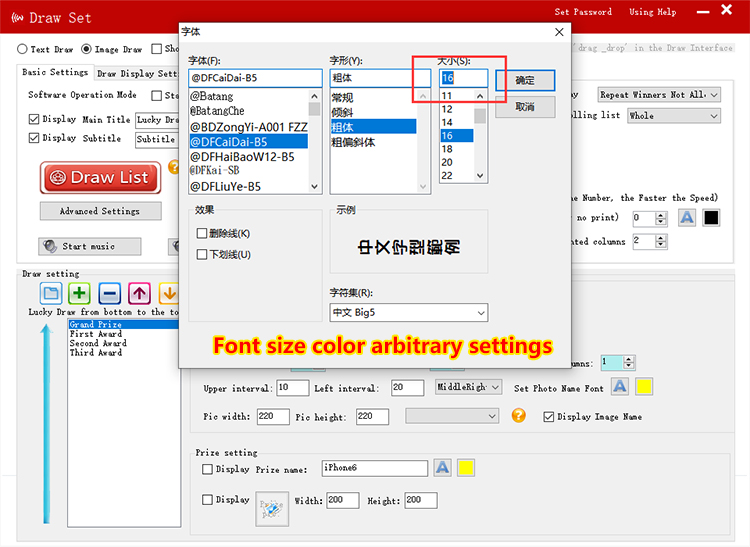Select the Text Draw radio button

point(23,48)
